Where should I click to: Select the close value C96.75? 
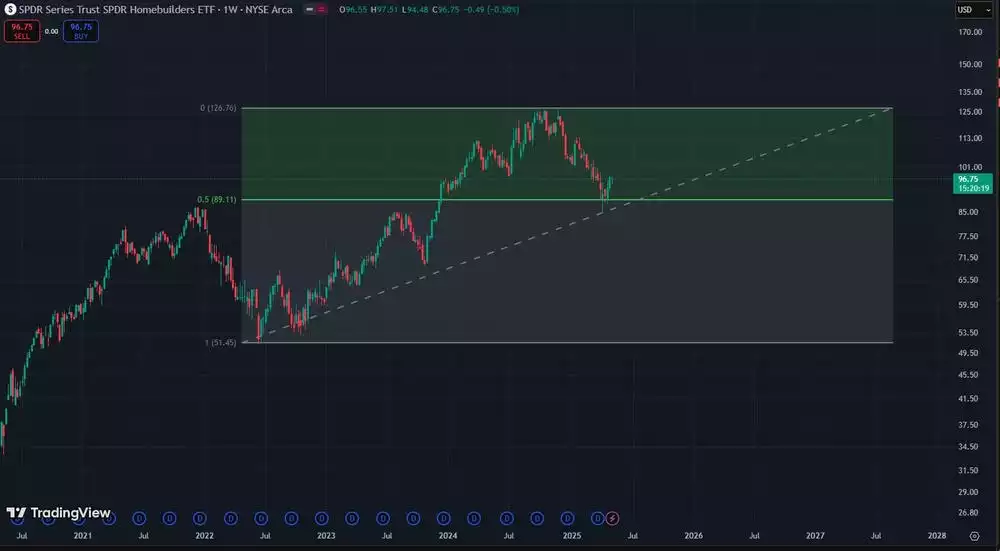(x=446, y=10)
